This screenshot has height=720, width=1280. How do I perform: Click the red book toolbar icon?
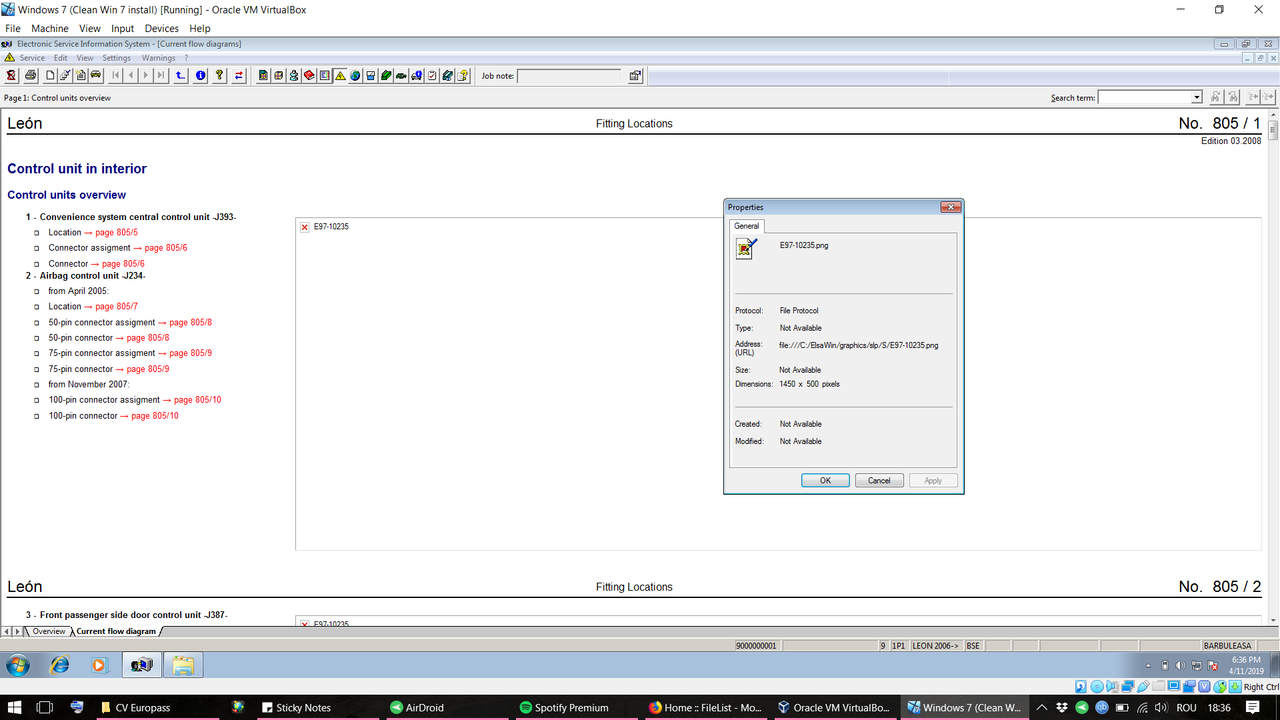pos(309,75)
